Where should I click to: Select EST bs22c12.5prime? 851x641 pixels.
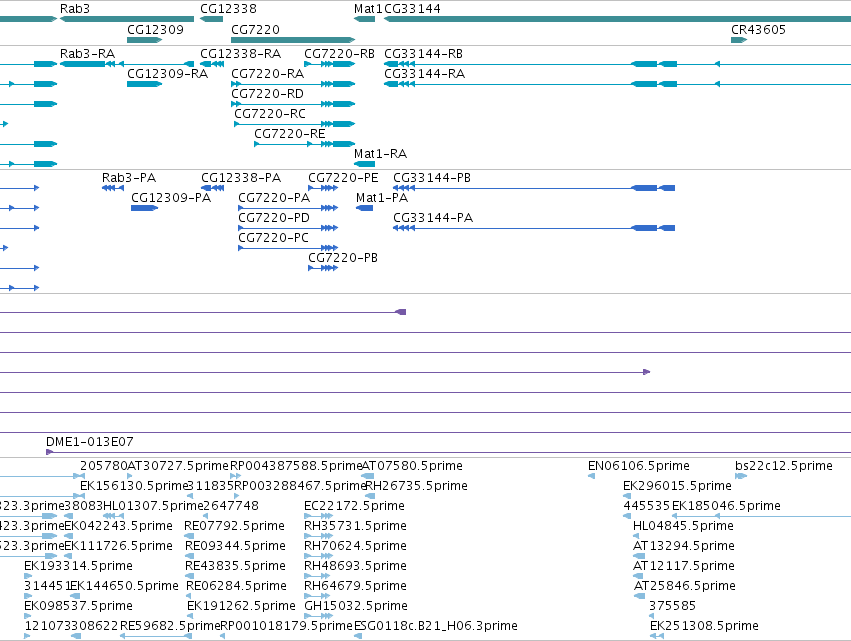click(x=784, y=466)
